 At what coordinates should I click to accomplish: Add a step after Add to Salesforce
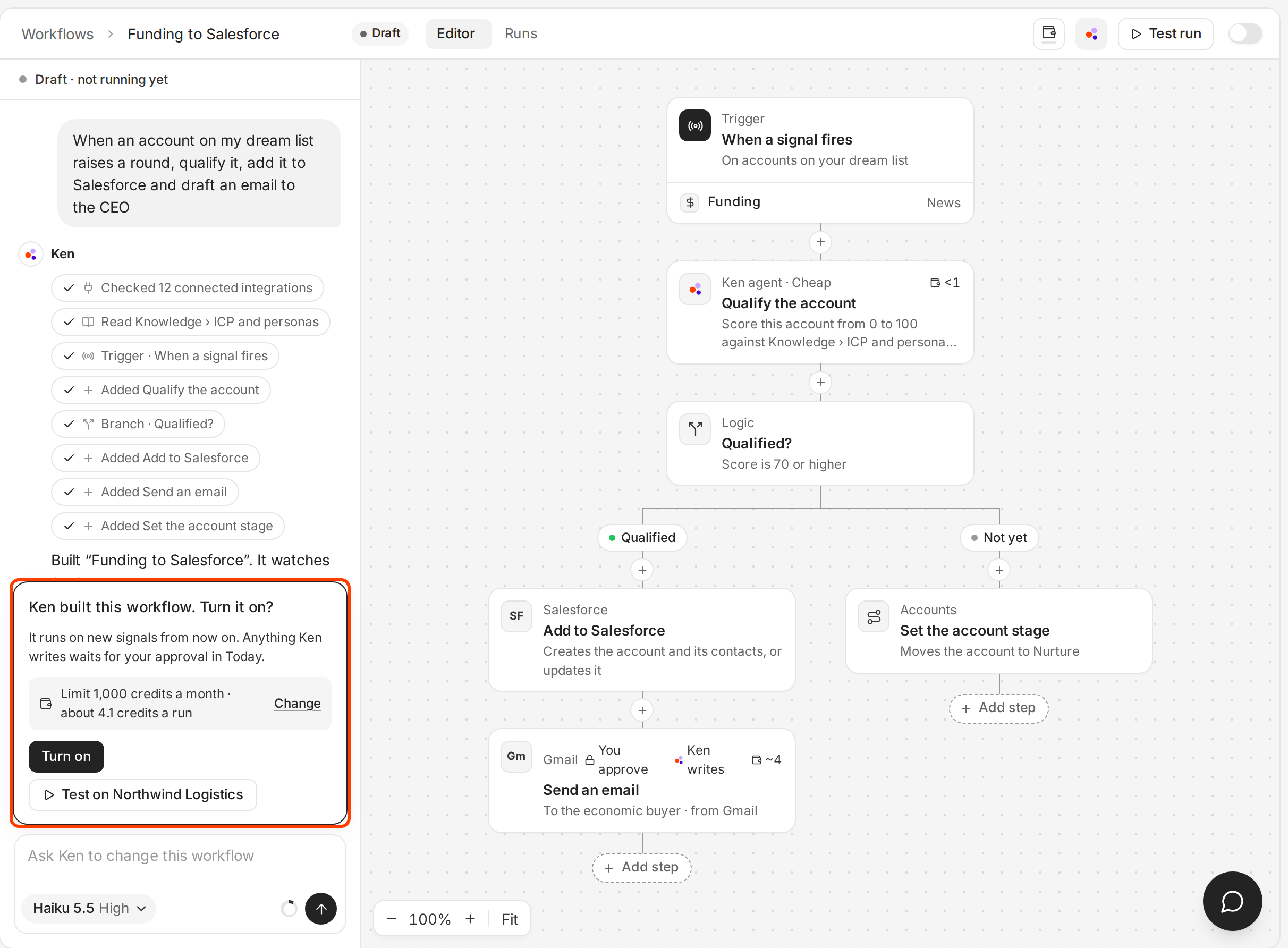click(x=642, y=710)
